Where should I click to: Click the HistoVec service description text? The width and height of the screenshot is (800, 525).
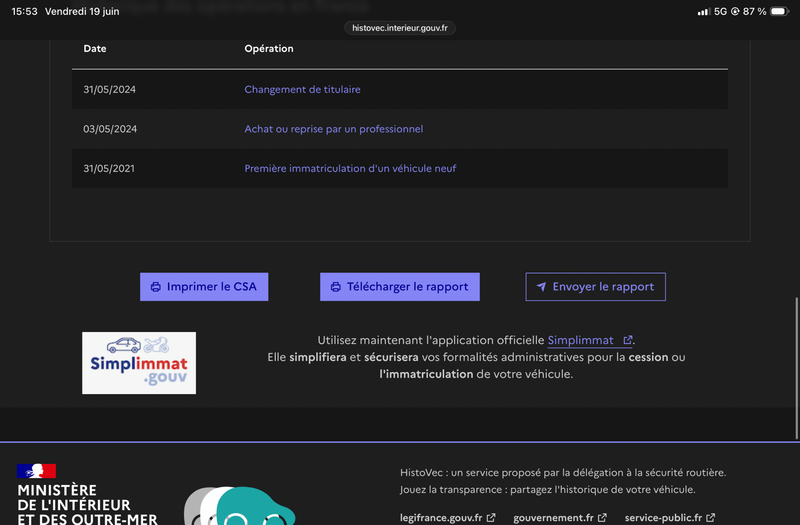click(563, 472)
